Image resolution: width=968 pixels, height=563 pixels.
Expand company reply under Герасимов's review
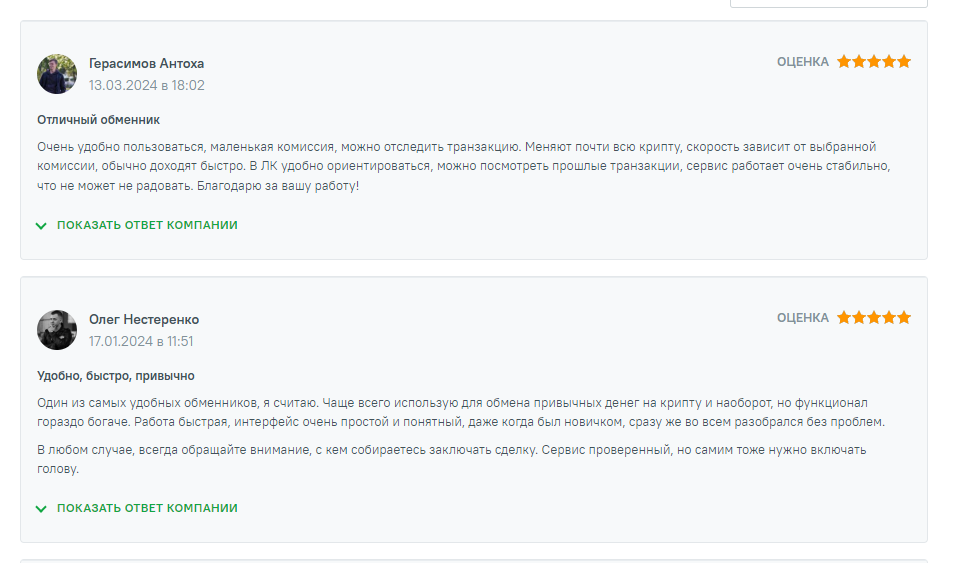(137, 225)
